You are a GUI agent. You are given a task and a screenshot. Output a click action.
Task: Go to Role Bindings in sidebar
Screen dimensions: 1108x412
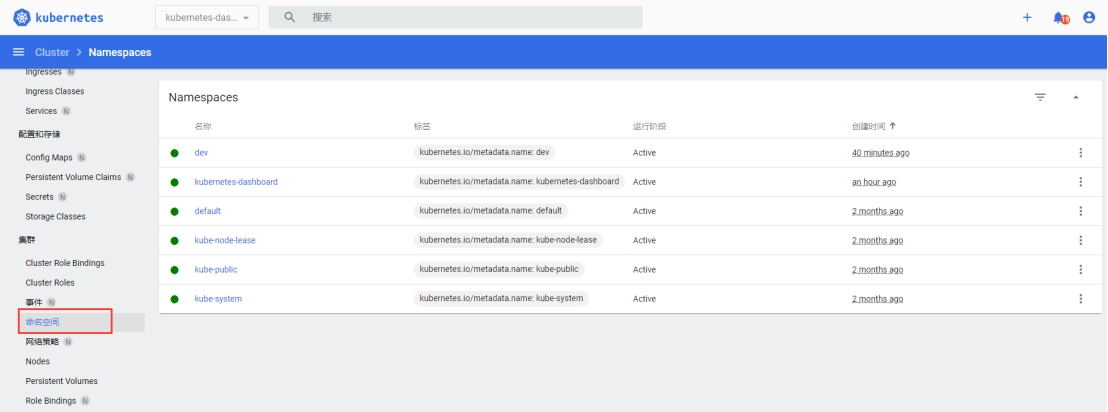(51, 401)
